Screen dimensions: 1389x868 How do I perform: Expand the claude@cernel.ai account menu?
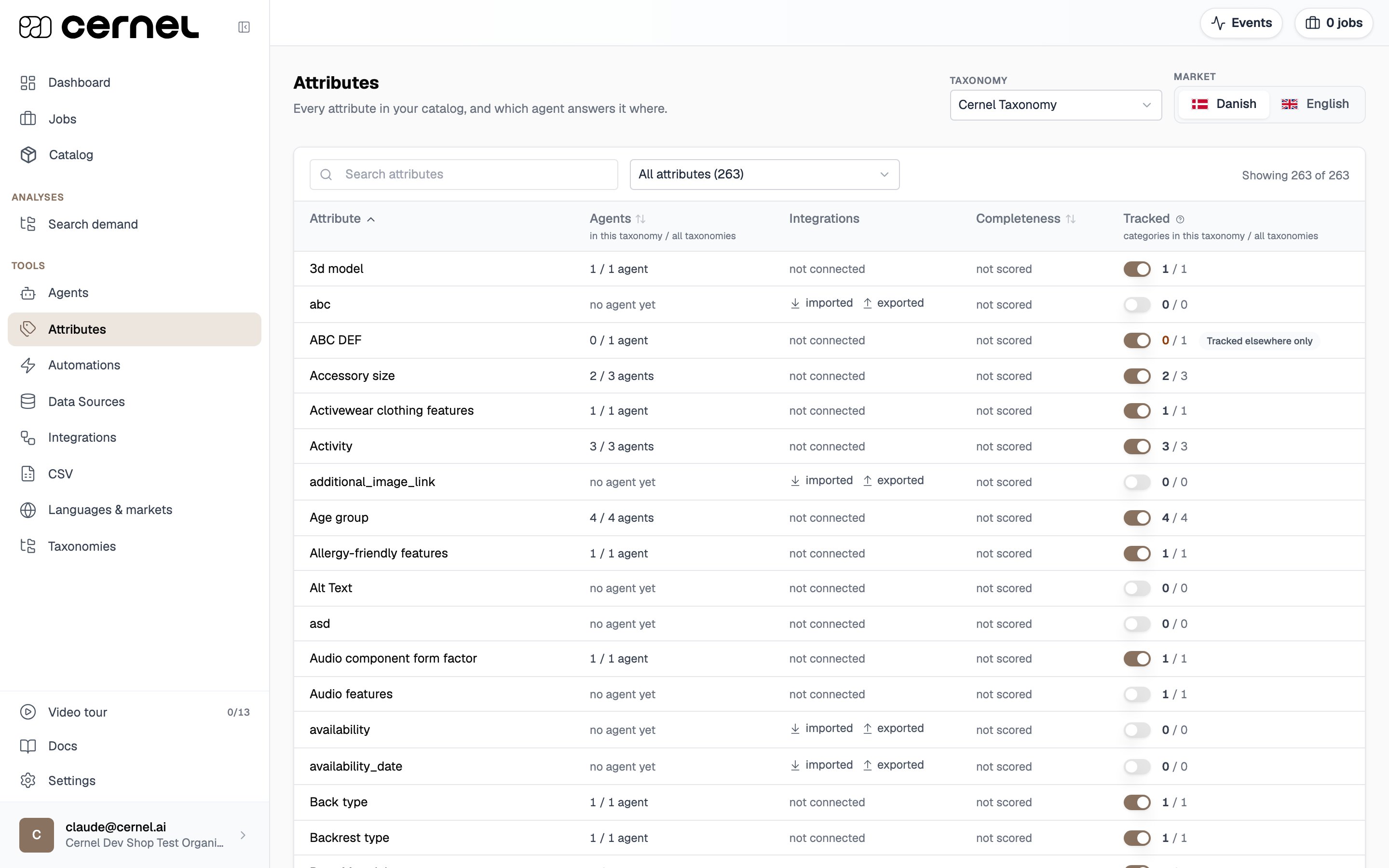point(134,835)
